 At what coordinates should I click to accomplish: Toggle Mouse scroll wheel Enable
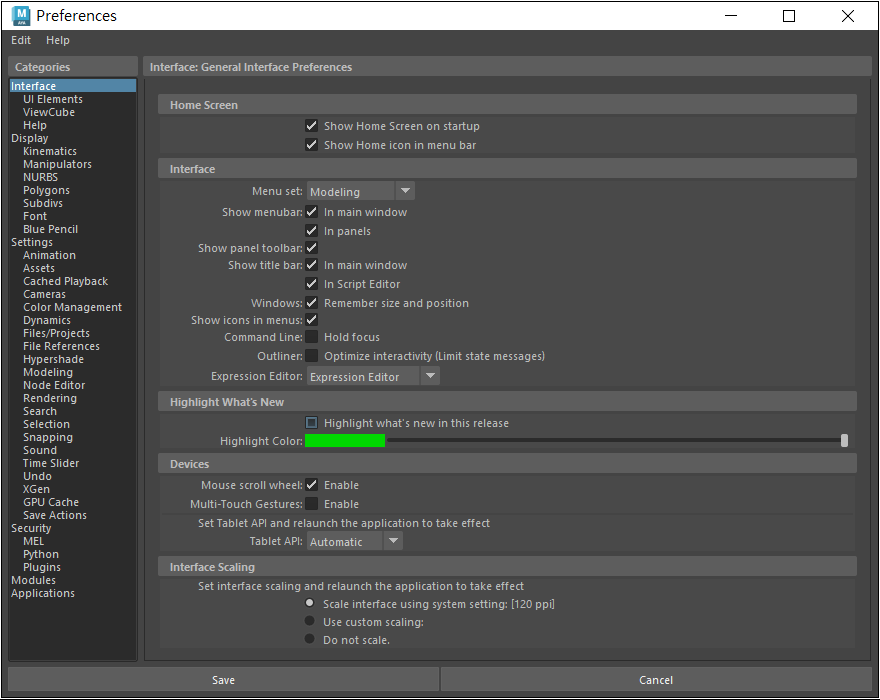coord(311,485)
